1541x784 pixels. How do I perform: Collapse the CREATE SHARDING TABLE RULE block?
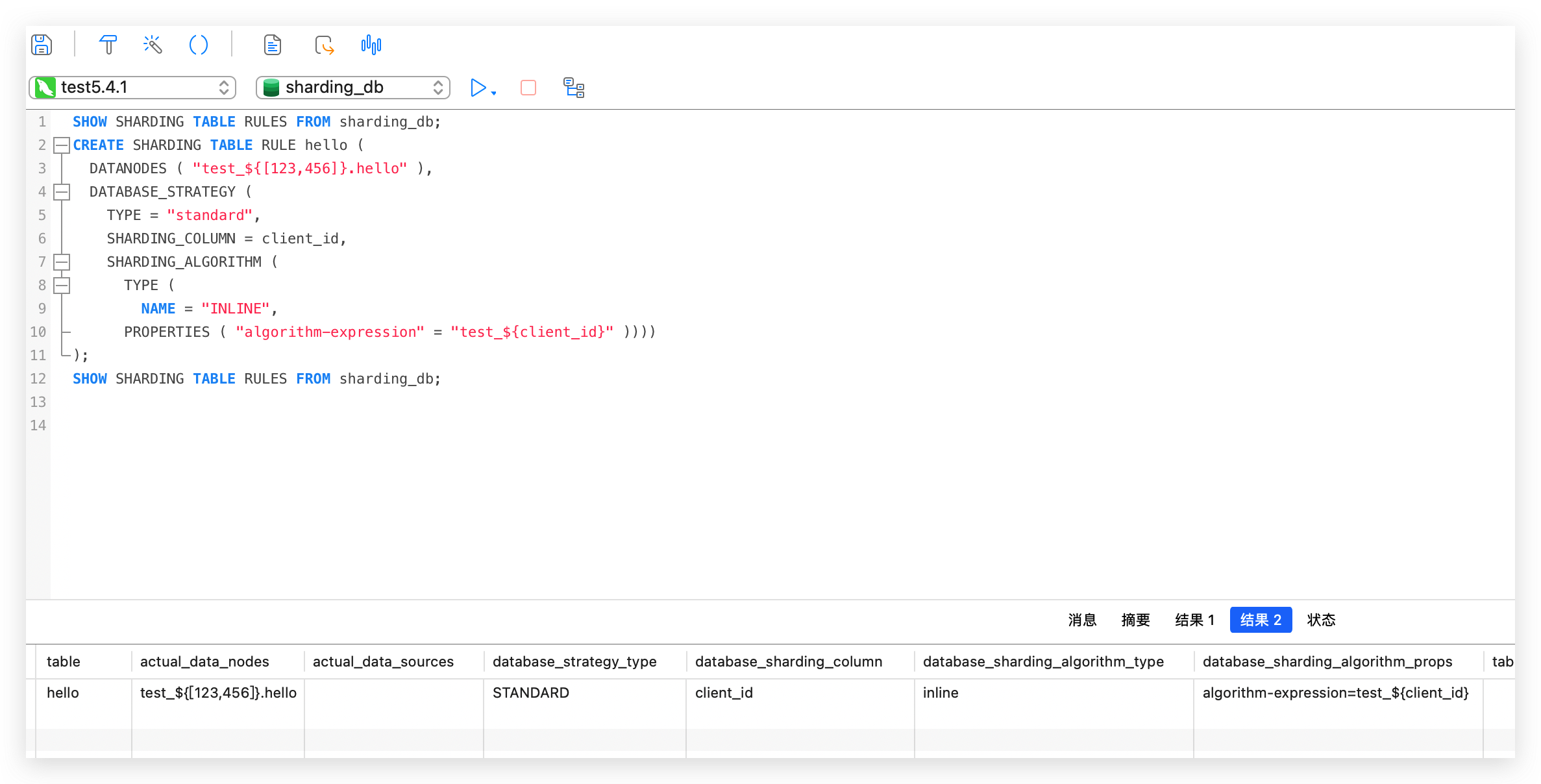pyautogui.click(x=61, y=145)
